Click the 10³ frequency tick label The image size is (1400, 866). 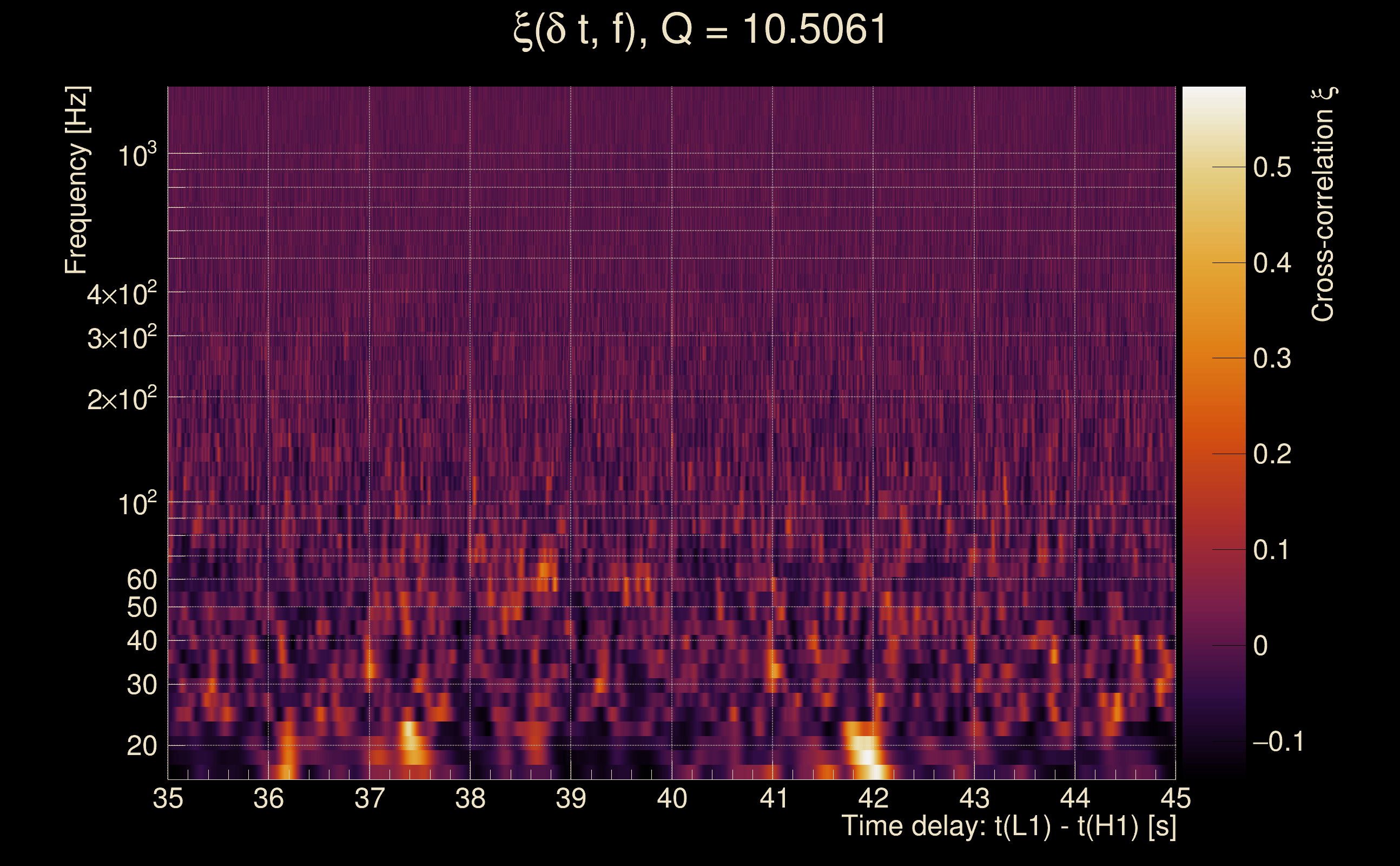[x=137, y=155]
